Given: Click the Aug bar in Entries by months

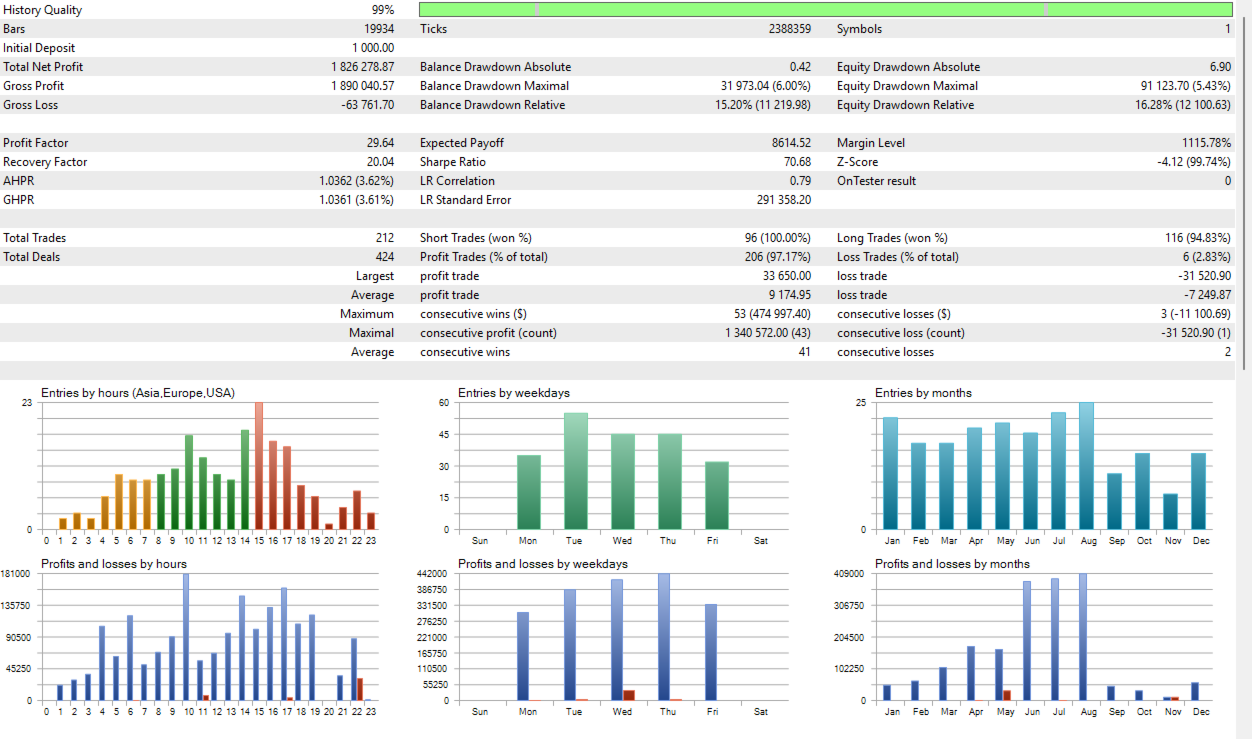Looking at the screenshot, I should (1086, 465).
